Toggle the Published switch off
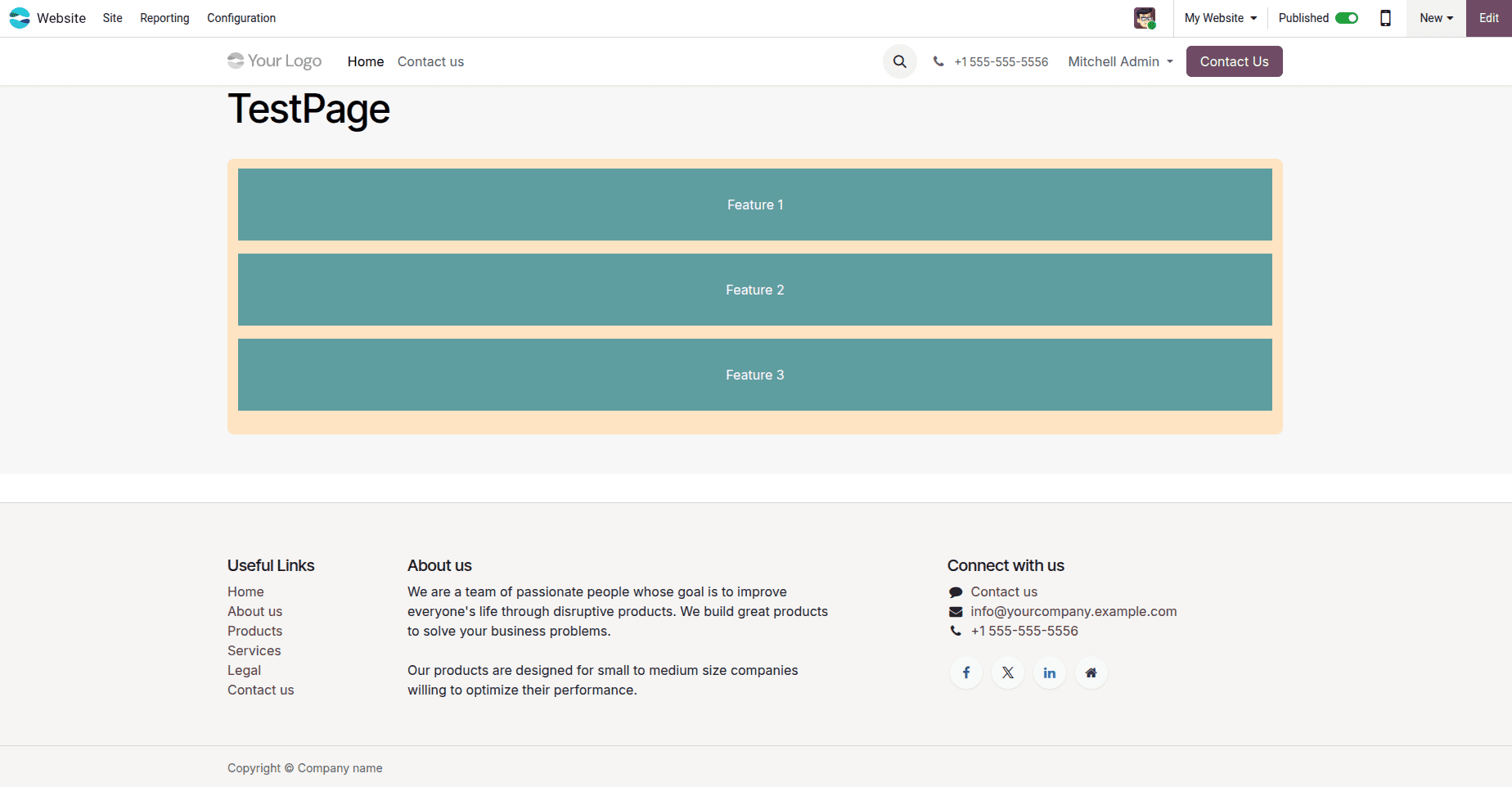 tap(1348, 17)
